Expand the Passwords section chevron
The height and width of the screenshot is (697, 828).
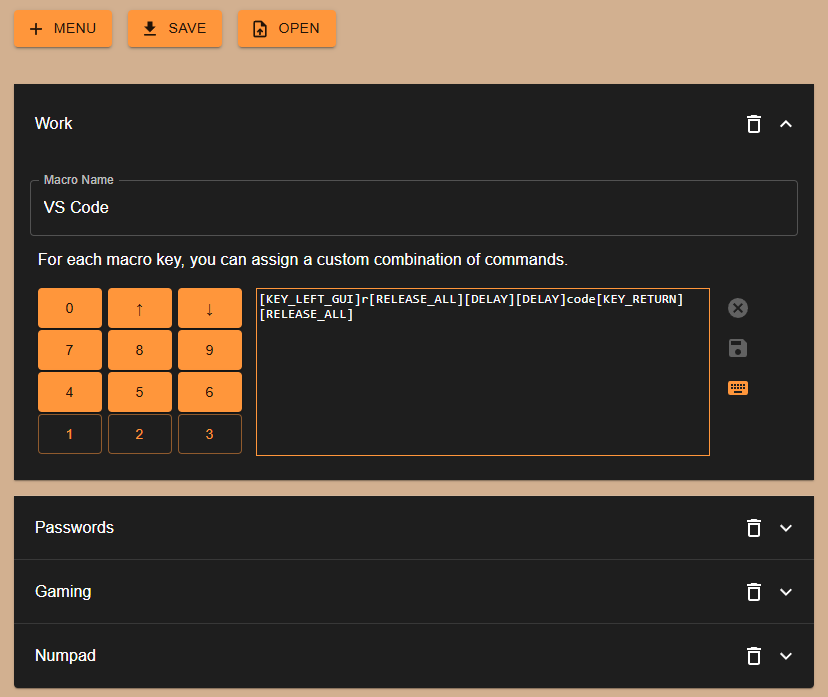click(786, 528)
